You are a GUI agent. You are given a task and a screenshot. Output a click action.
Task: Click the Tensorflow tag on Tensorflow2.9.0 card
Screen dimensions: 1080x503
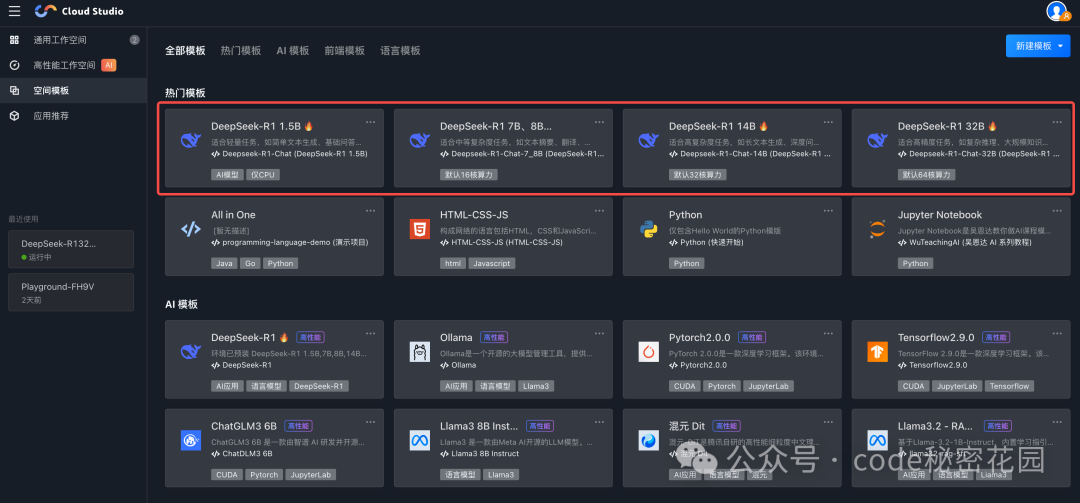[x=1010, y=387]
